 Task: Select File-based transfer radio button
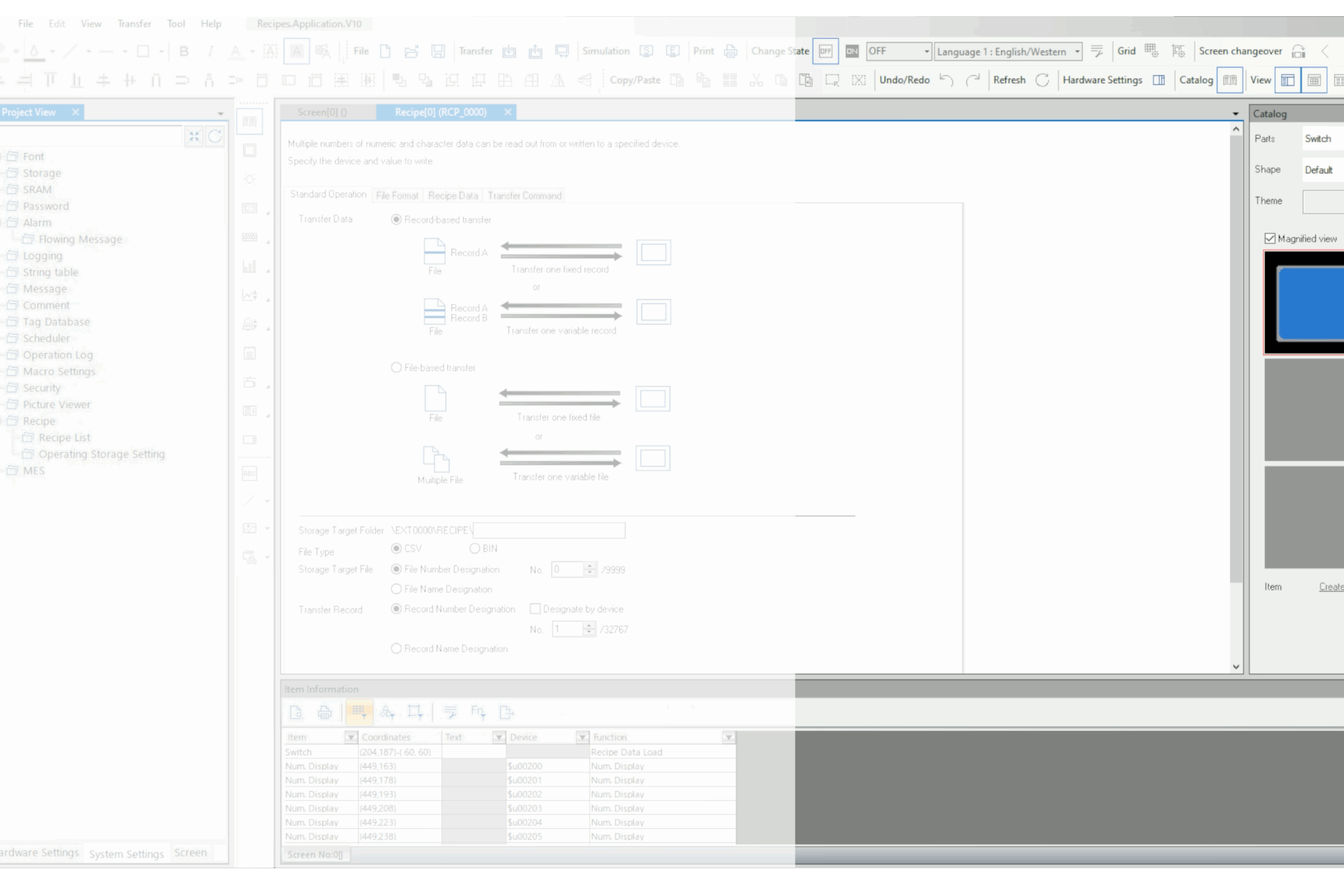point(396,367)
